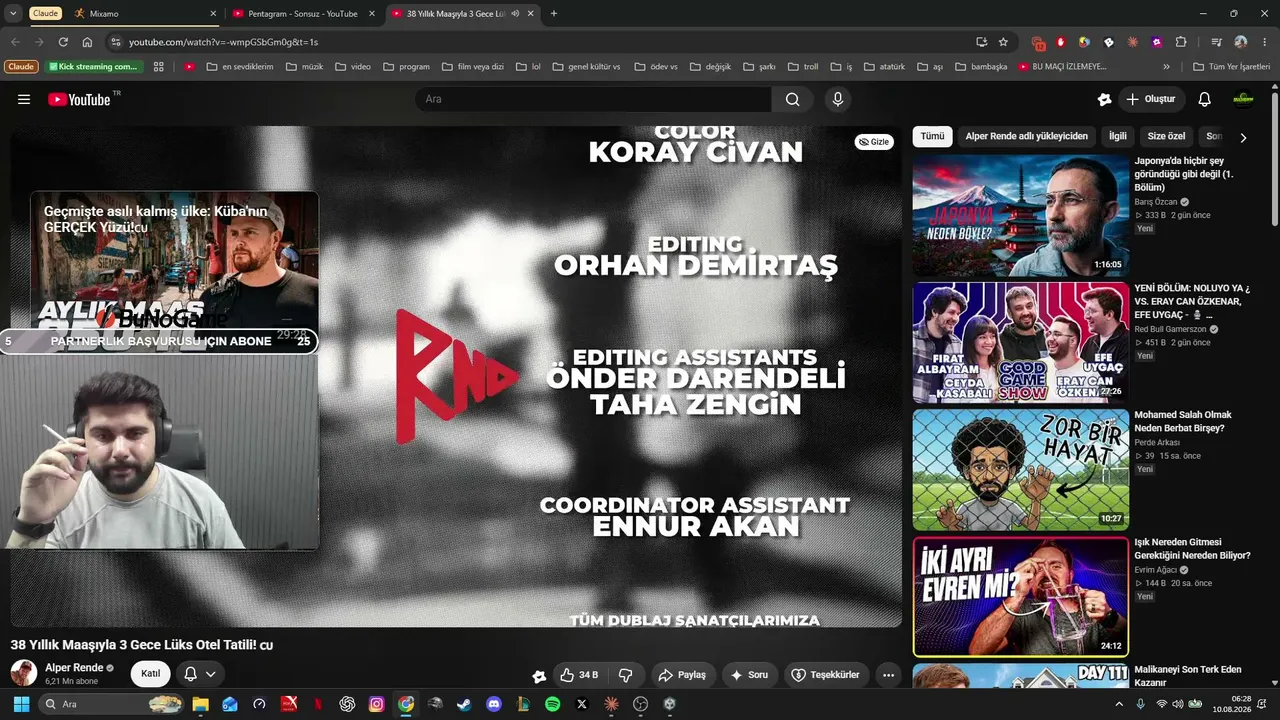Switch to Pentagram - Sonsuz YouTube tab
Viewport: 1280px width, 720px height.
(302, 14)
